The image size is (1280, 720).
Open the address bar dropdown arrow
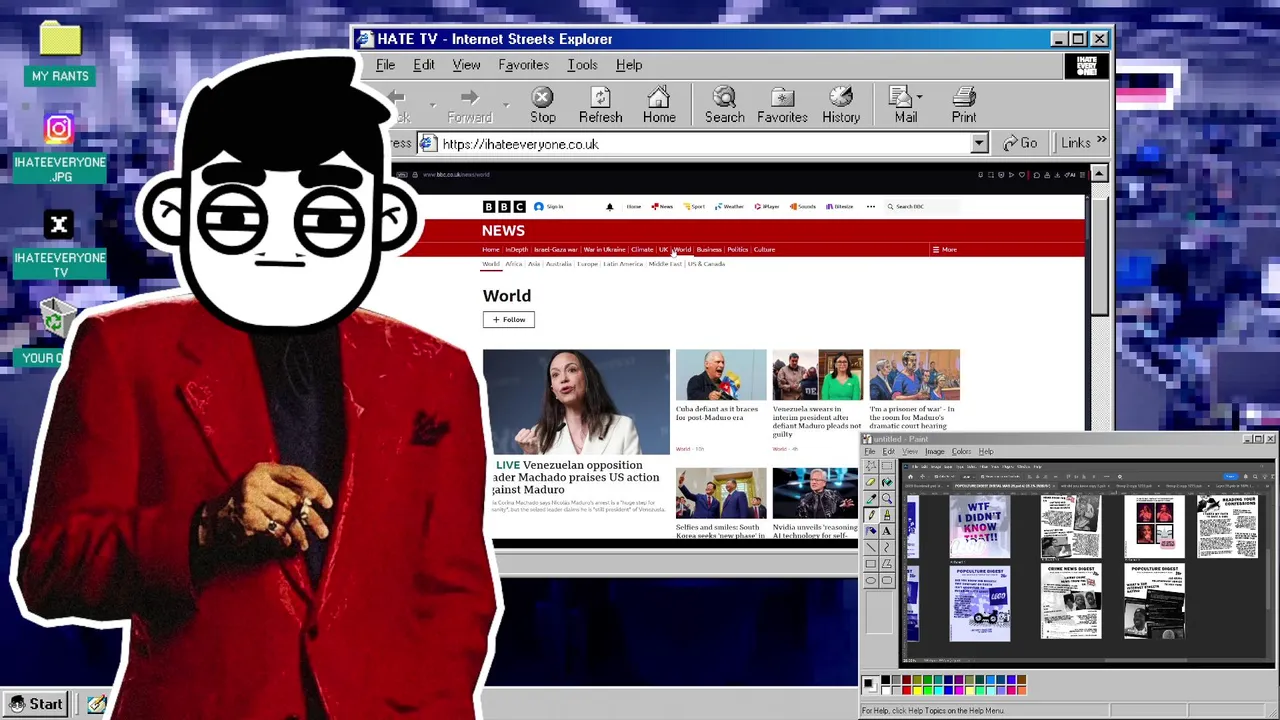(x=979, y=144)
